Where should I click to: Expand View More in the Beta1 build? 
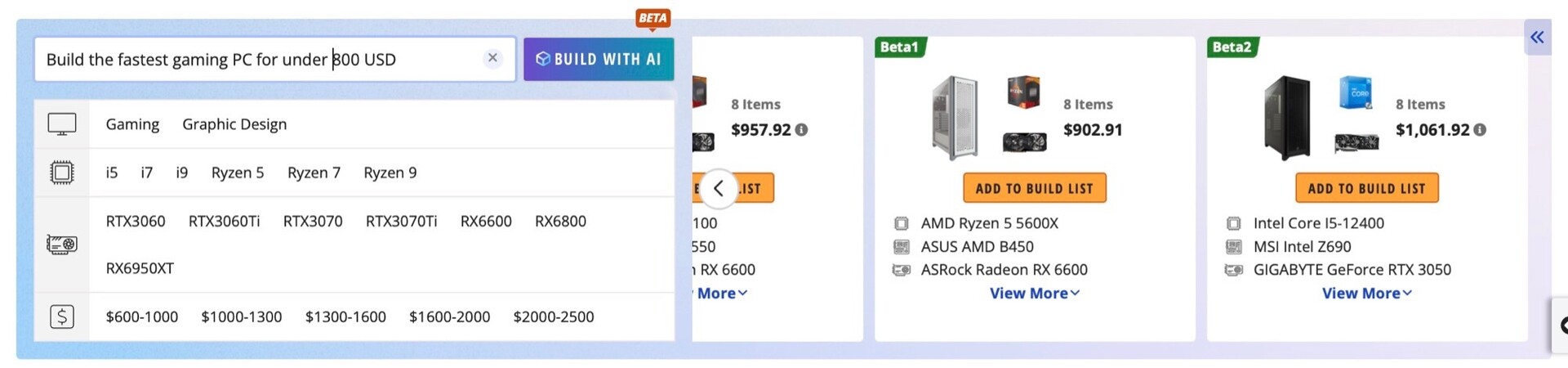[x=1034, y=293]
